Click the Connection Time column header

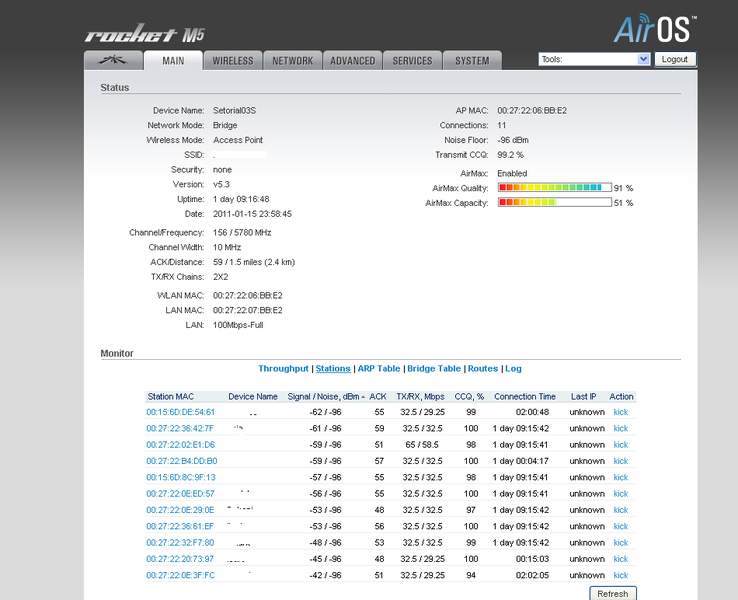[525, 396]
